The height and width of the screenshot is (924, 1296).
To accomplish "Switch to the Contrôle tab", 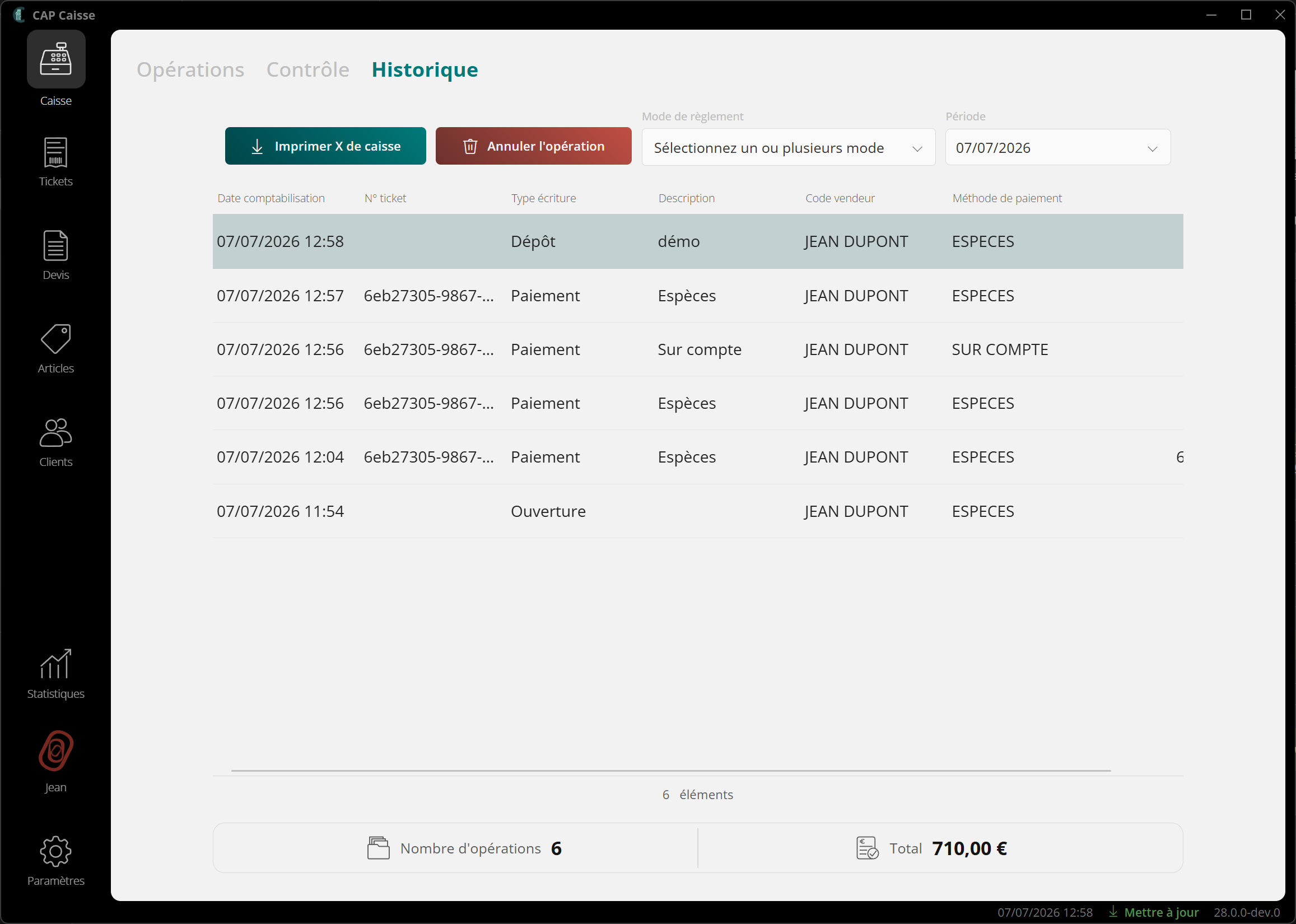I will (x=308, y=69).
